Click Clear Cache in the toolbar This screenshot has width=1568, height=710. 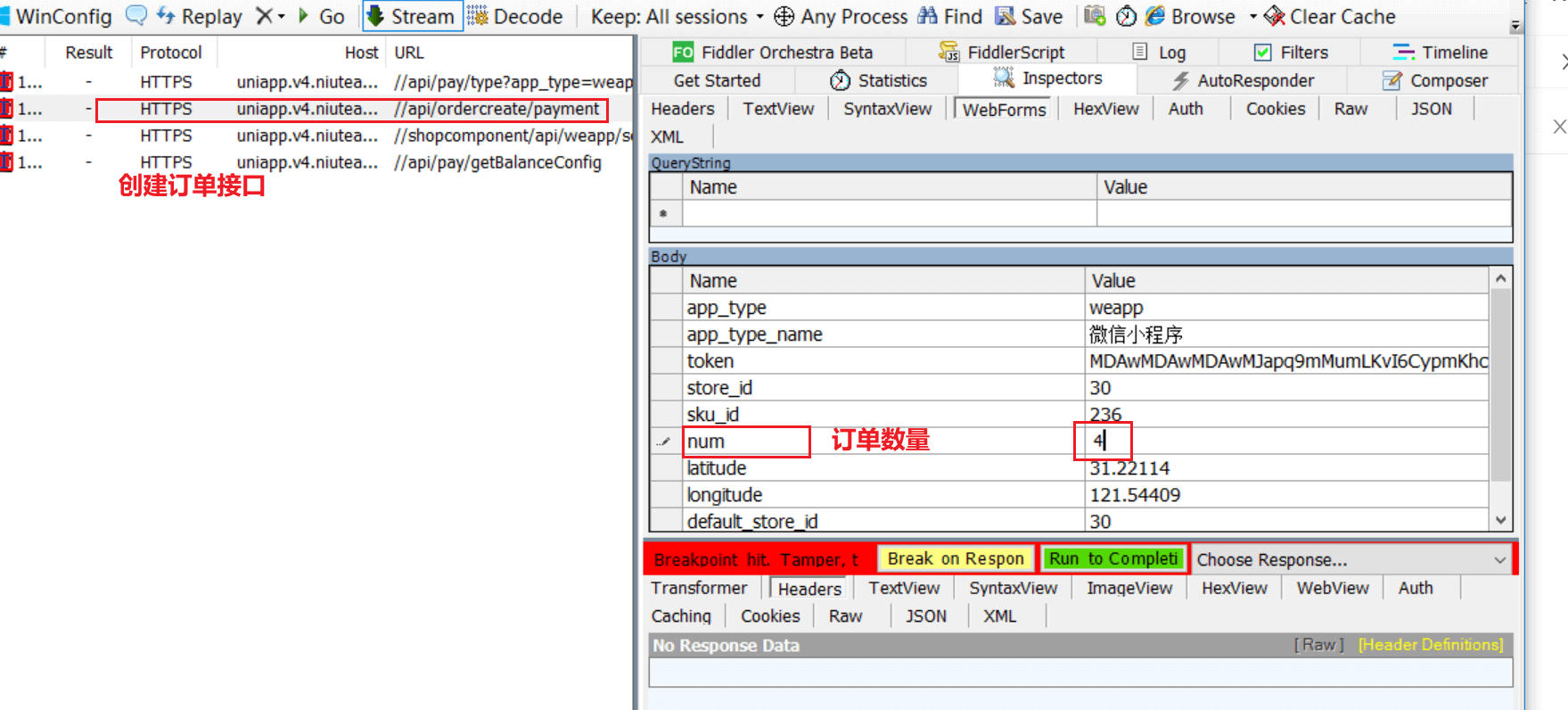[1330, 16]
